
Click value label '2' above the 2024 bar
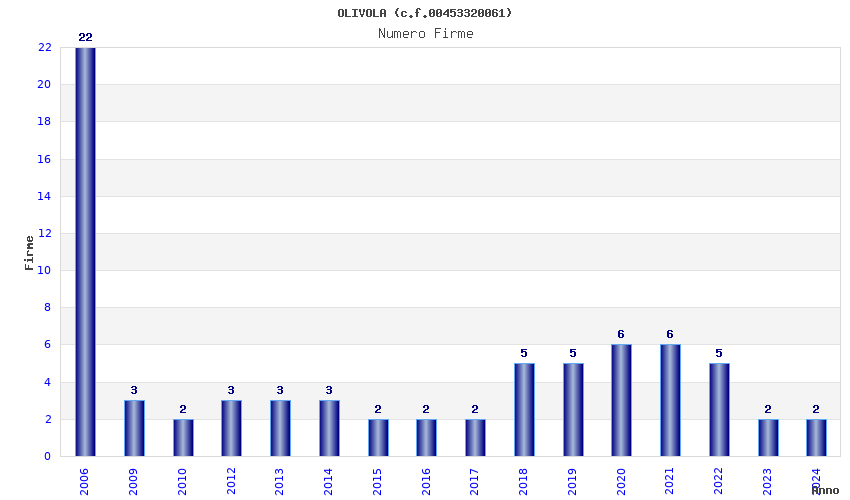coord(816,409)
